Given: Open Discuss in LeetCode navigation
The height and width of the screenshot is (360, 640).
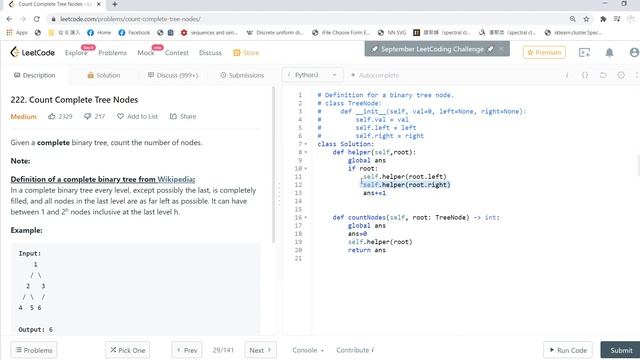Looking at the screenshot, I should click(210, 53).
